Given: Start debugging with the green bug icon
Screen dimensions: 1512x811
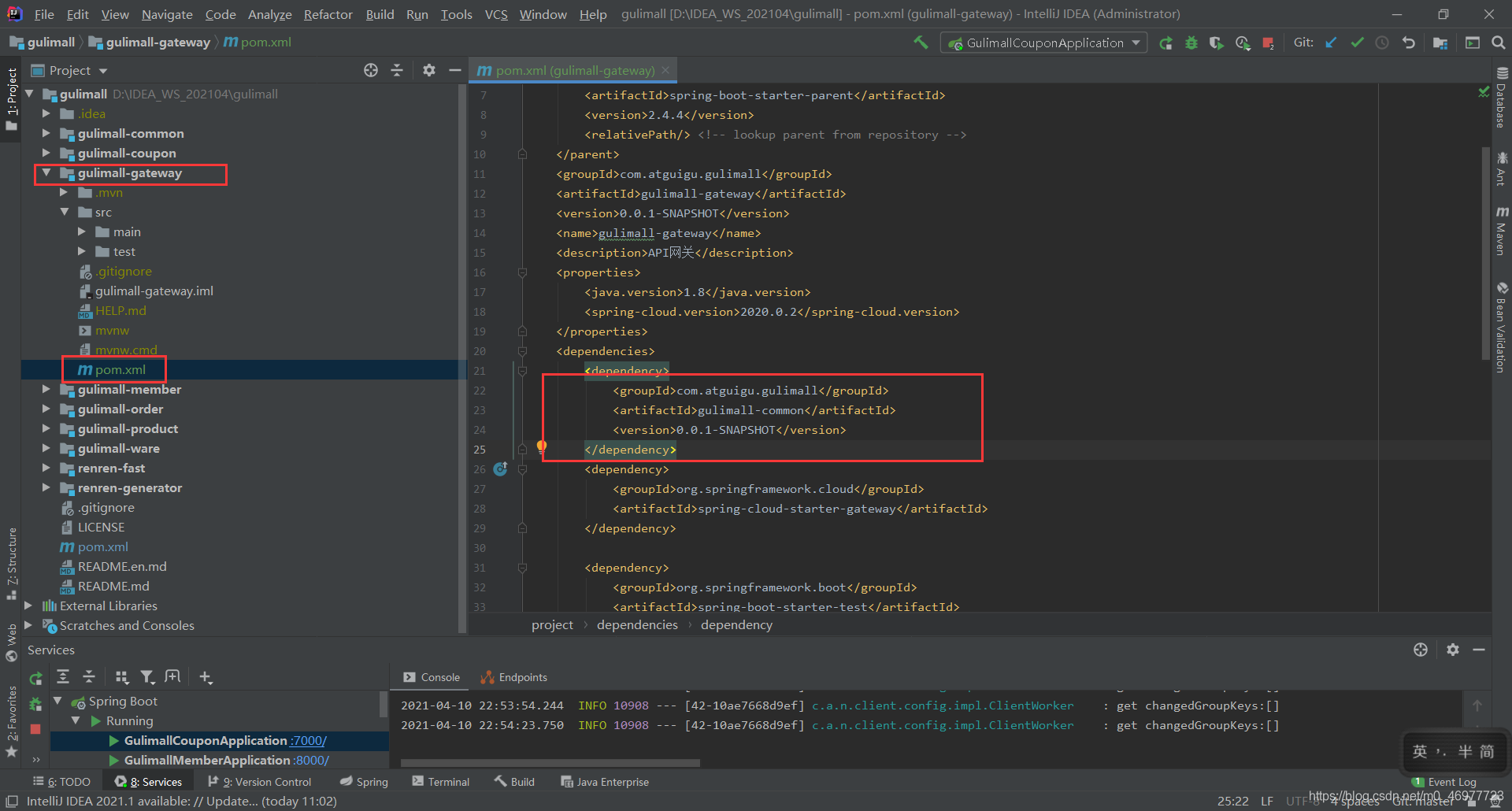Looking at the screenshot, I should 1191,43.
